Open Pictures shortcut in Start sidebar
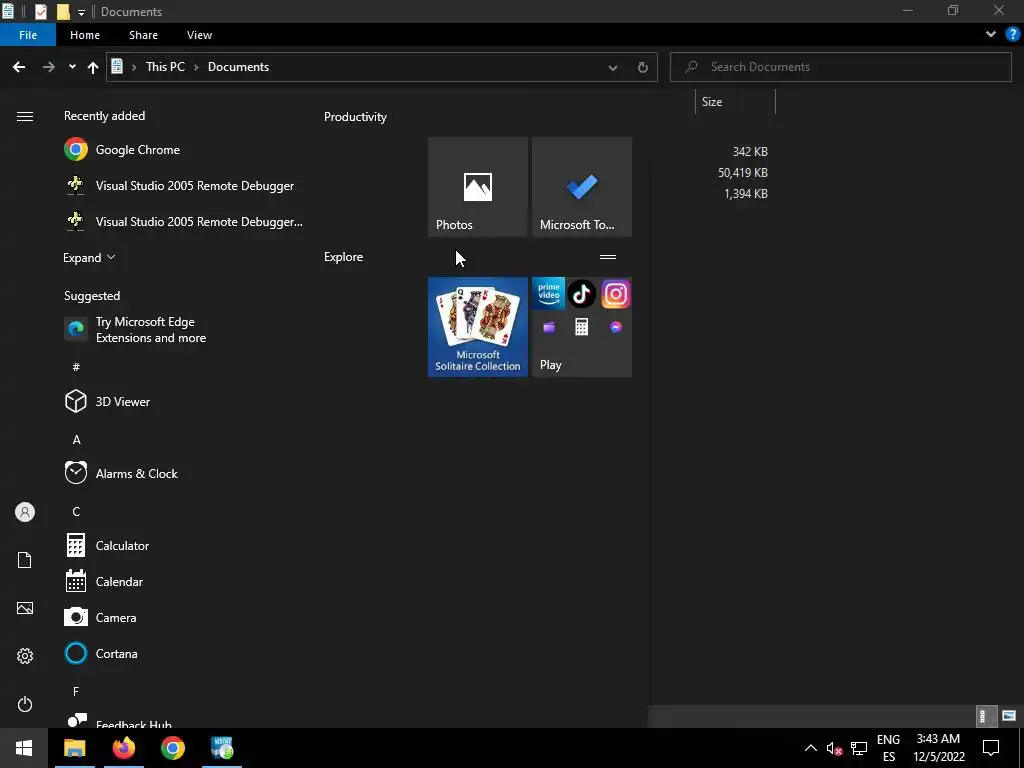The height and width of the screenshot is (768, 1024). (x=25, y=608)
